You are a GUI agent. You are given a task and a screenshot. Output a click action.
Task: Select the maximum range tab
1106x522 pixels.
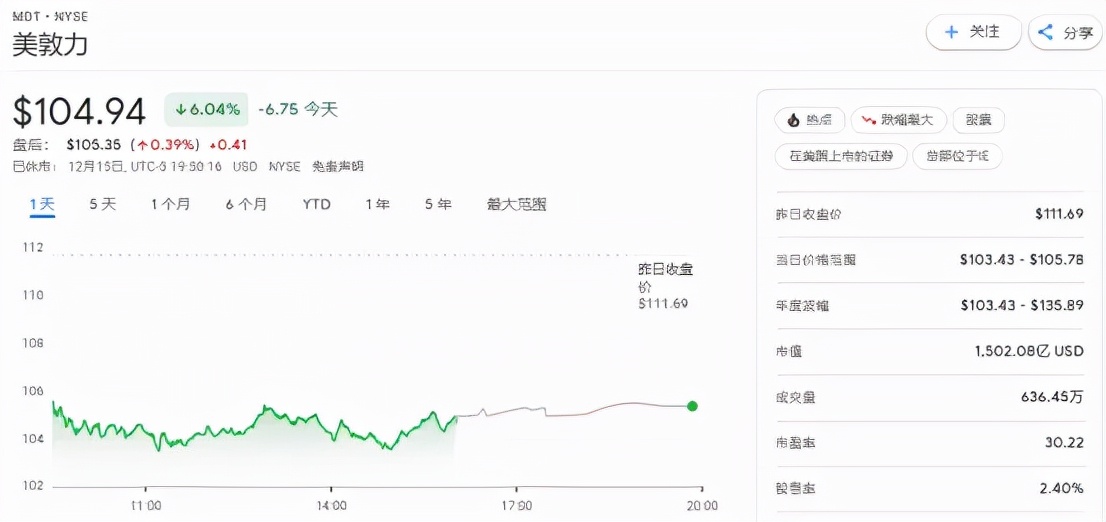(x=516, y=205)
